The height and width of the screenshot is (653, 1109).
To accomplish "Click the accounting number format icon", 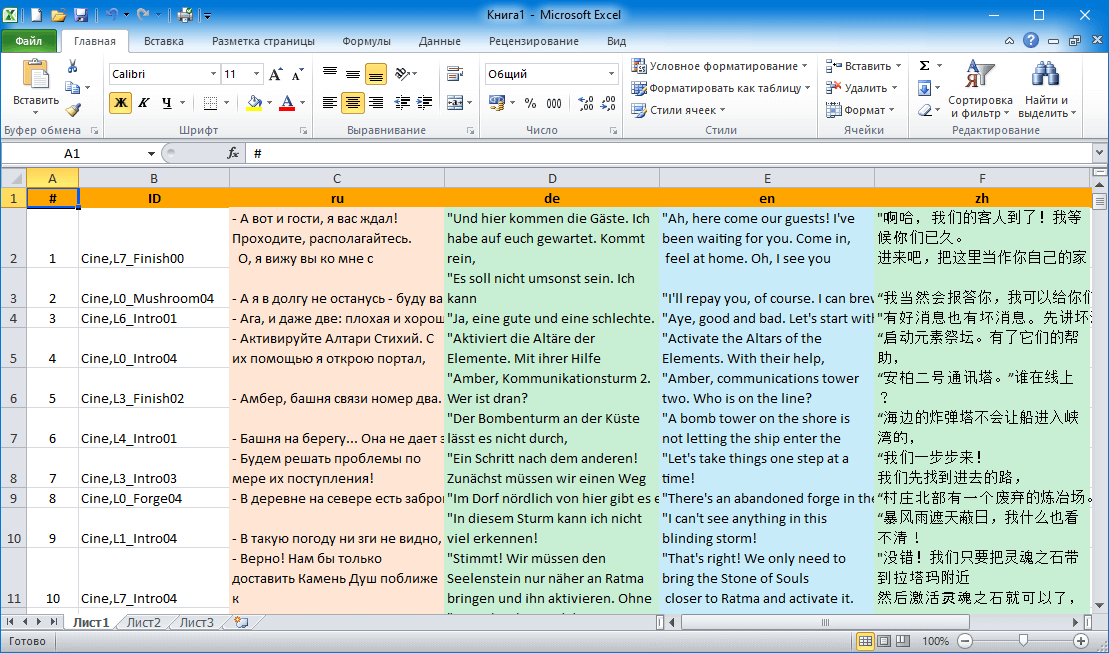I will 497,103.
